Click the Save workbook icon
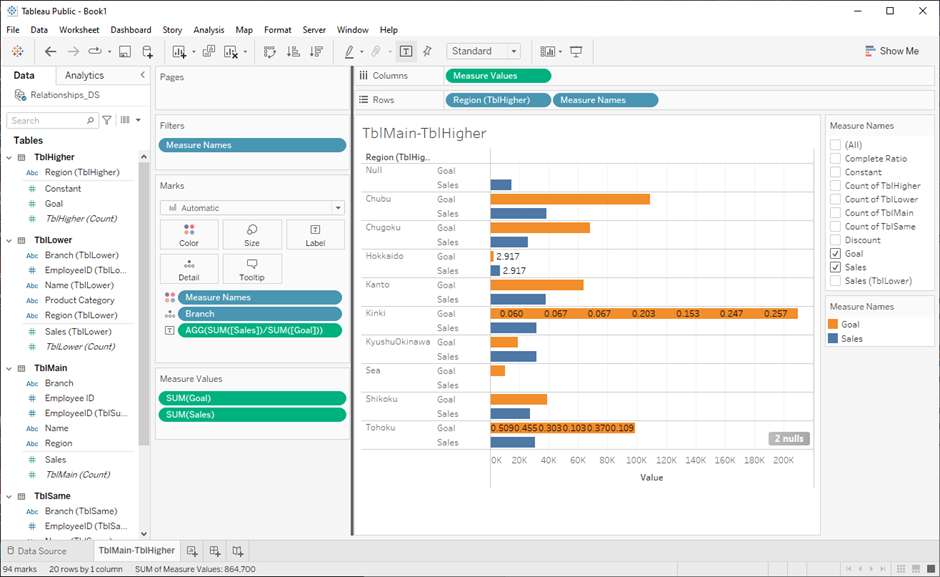 125,52
